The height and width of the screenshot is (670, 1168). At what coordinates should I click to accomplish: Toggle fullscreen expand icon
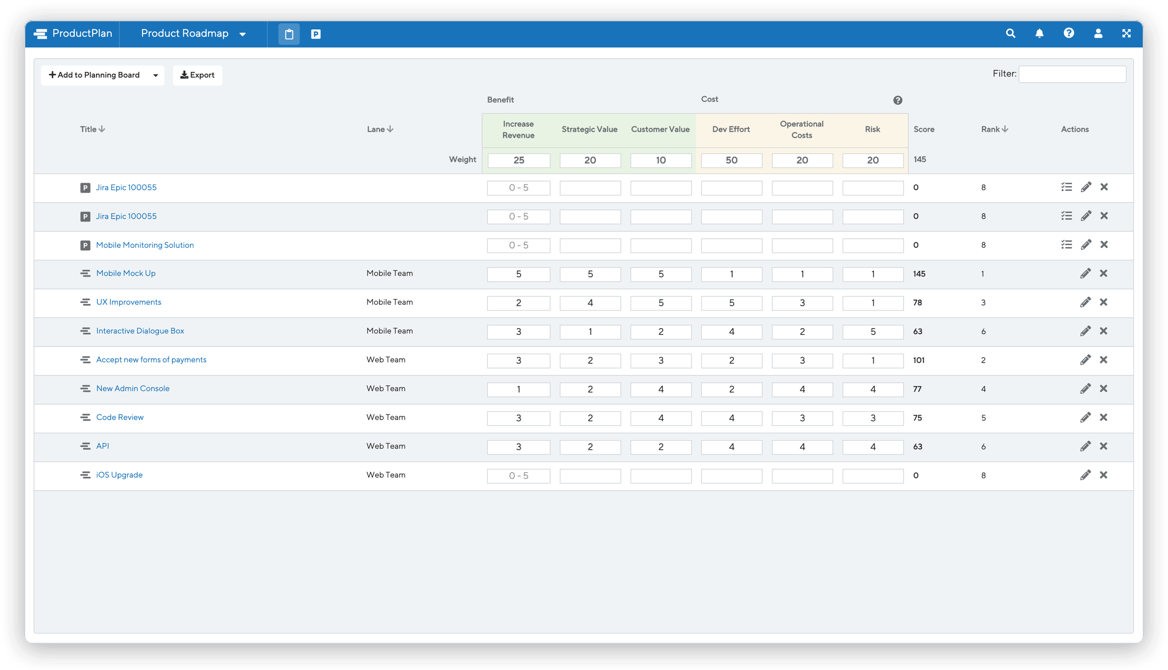(1126, 34)
